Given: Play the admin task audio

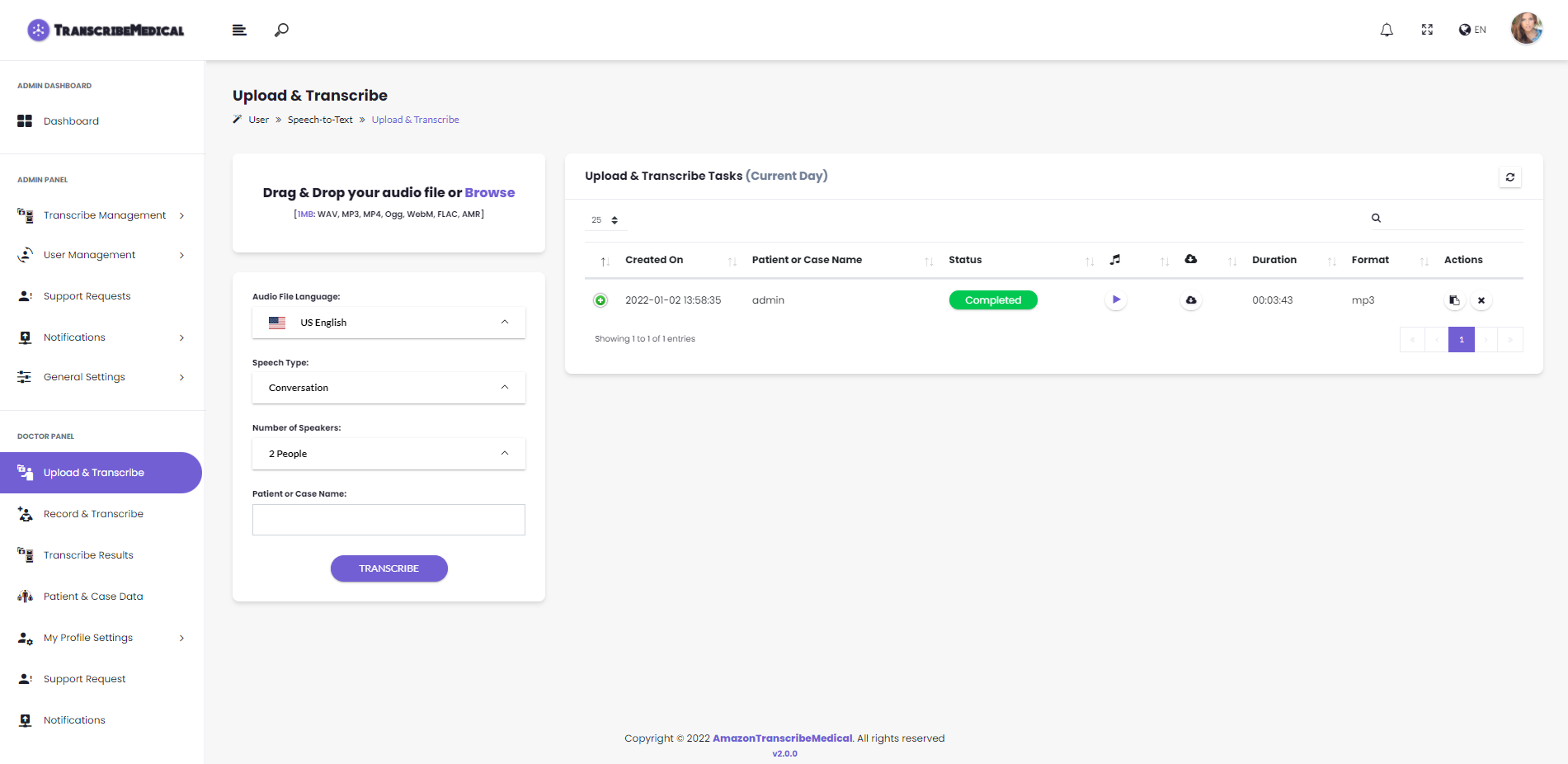Looking at the screenshot, I should point(1116,300).
